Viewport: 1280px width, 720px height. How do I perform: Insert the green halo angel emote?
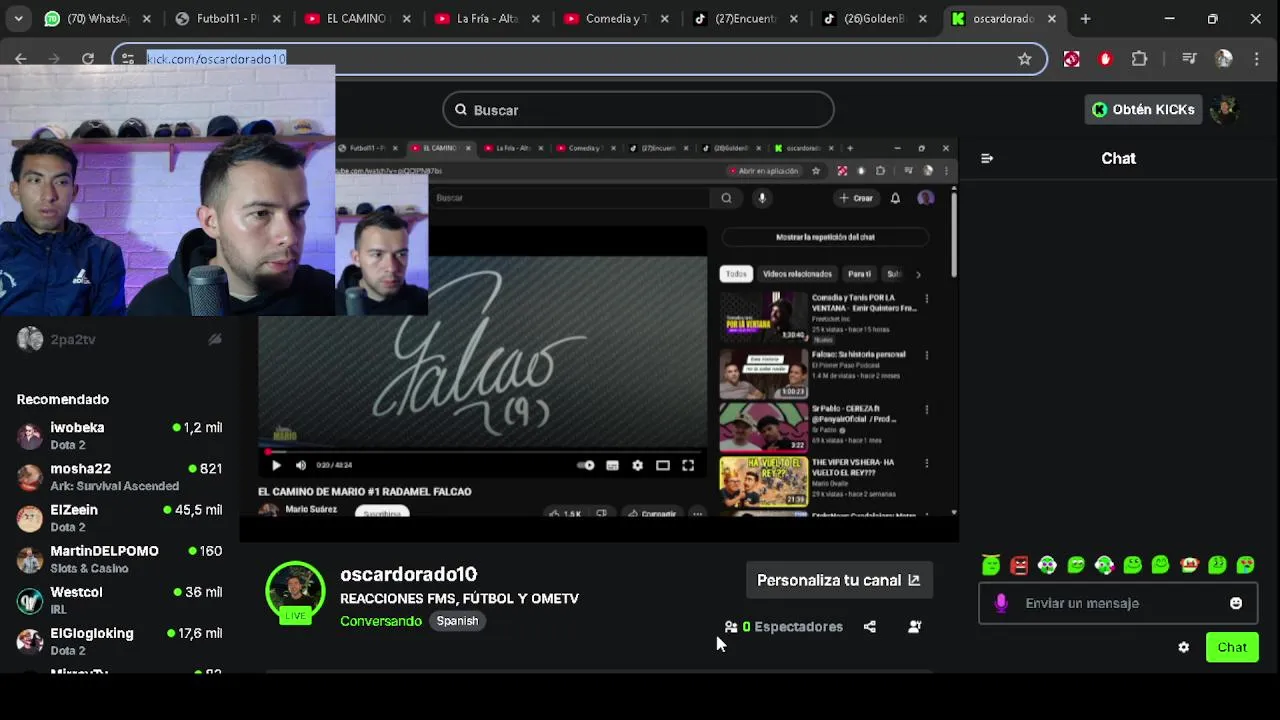point(991,565)
